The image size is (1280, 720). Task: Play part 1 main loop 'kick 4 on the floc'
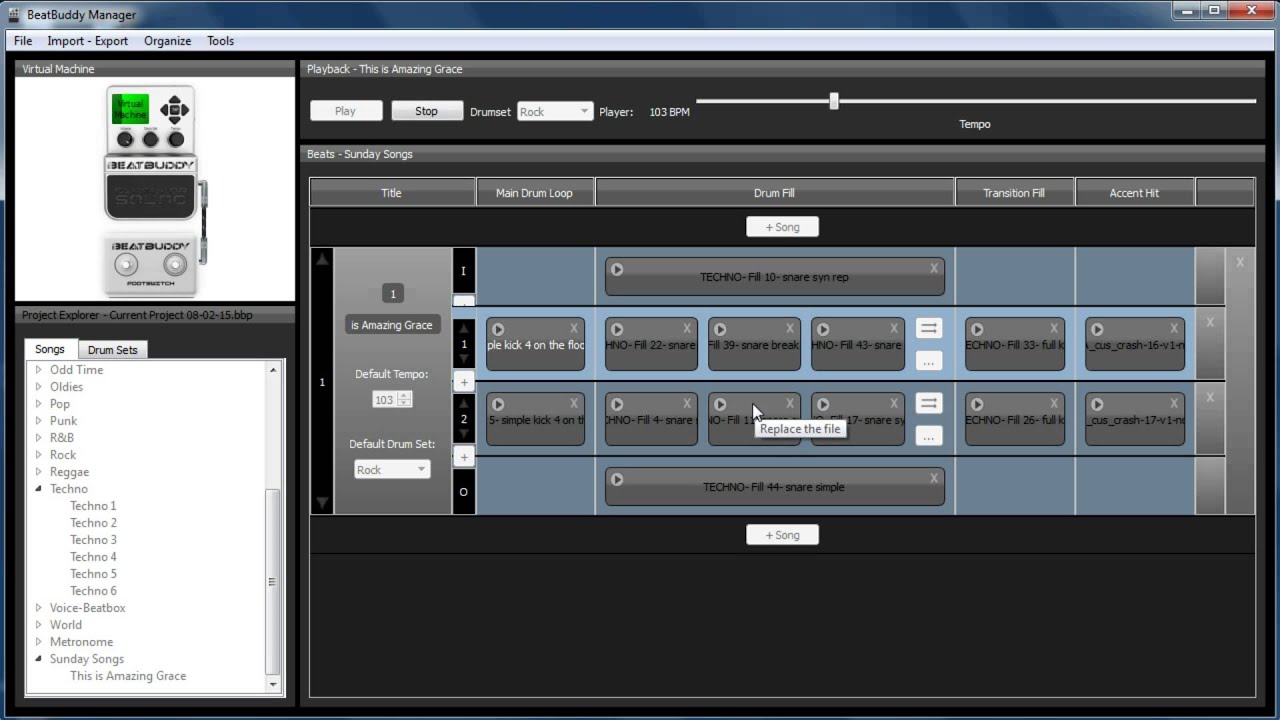coord(498,329)
